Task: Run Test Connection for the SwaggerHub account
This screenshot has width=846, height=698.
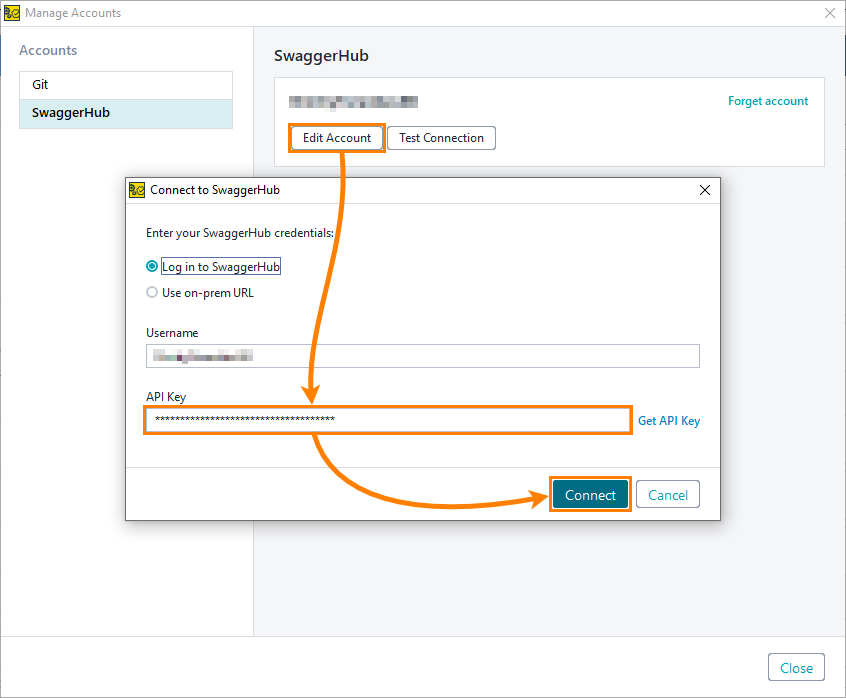Action: click(x=441, y=137)
